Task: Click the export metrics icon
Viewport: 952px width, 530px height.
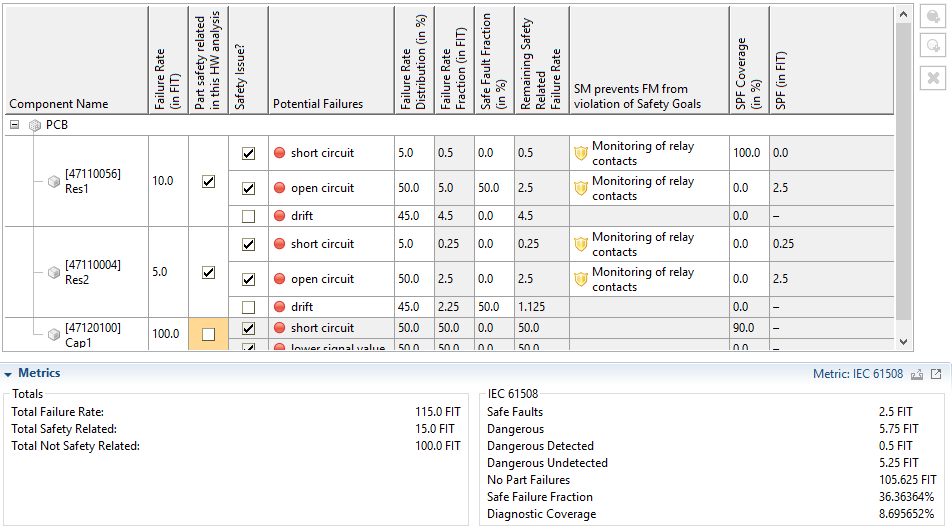Action: point(918,374)
